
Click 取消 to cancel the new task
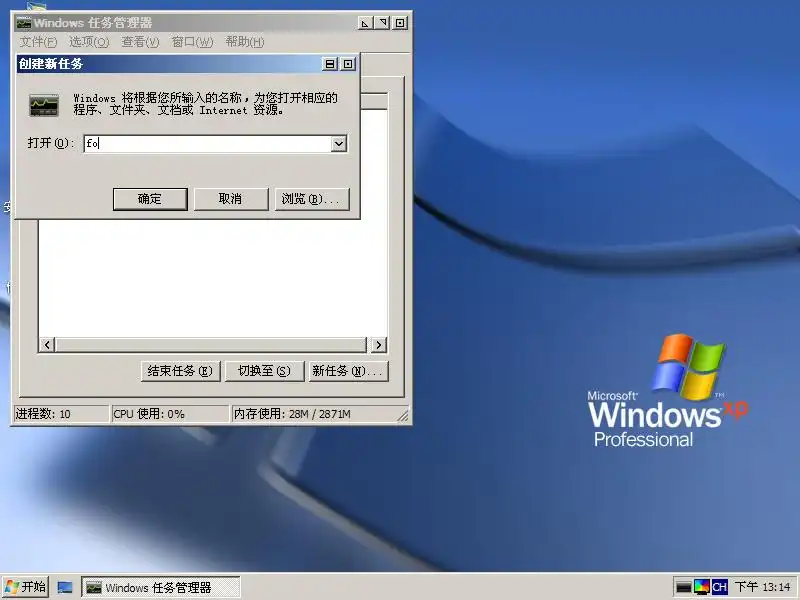pos(231,199)
